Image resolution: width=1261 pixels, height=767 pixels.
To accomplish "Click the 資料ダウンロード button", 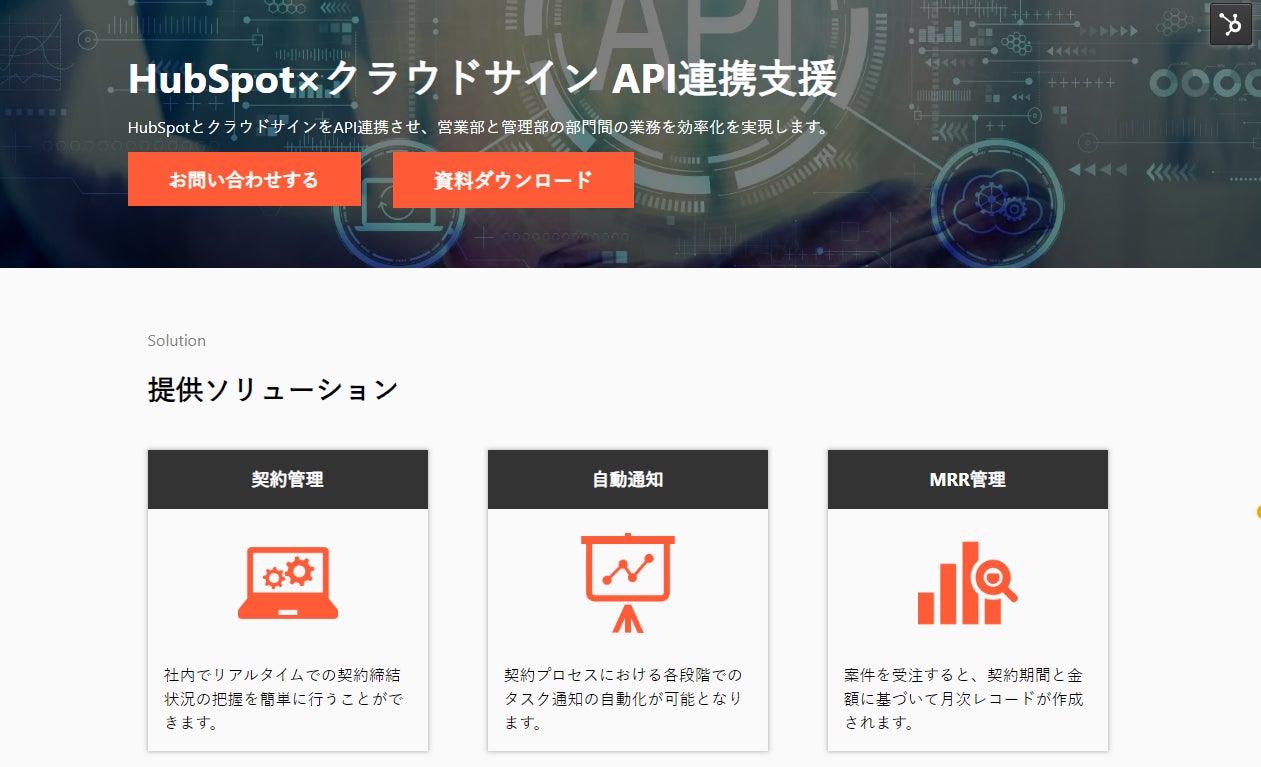I will pos(513,180).
